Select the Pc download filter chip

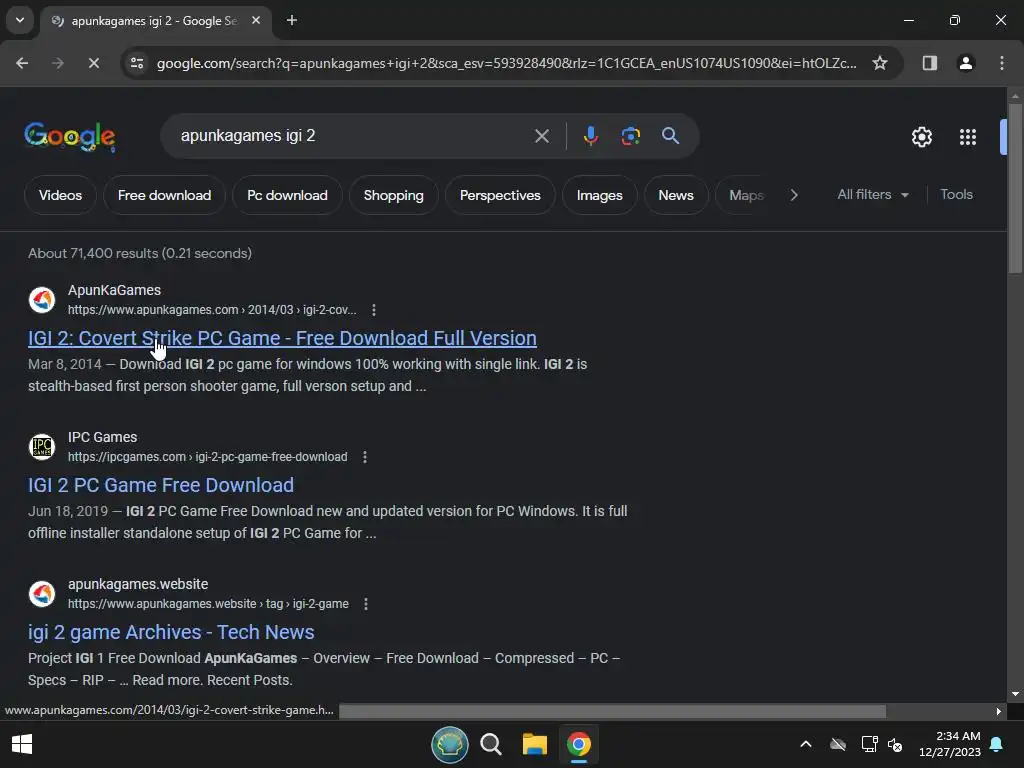coord(287,195)
